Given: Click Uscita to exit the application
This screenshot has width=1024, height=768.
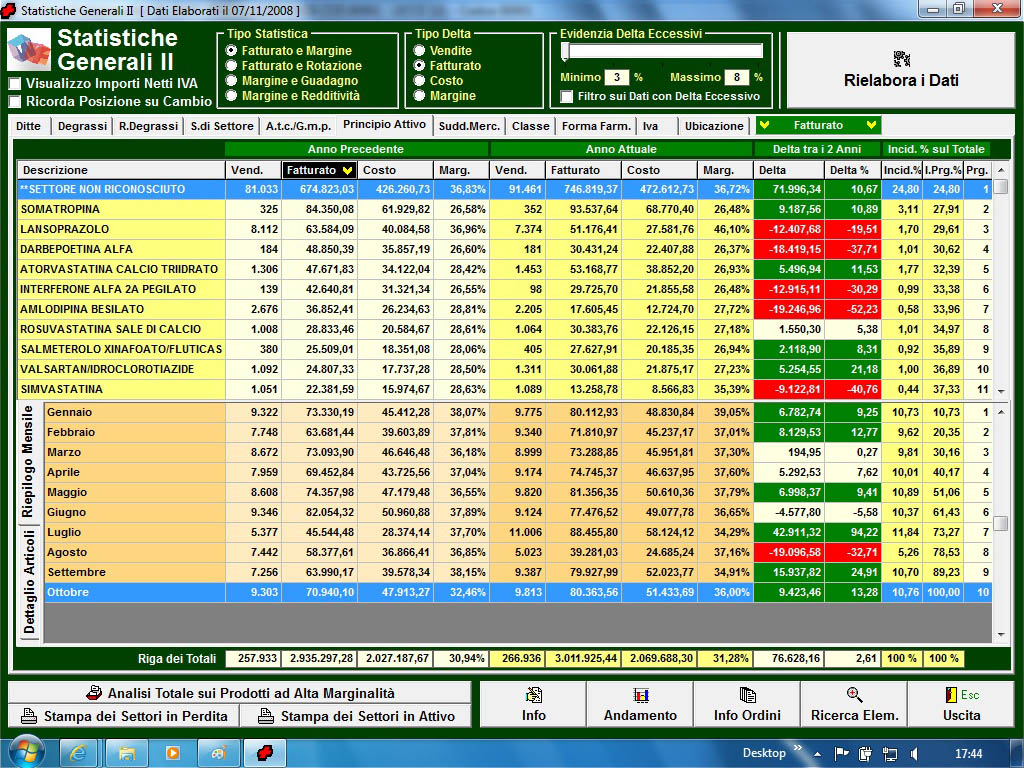Looking at the screenshot, I should point(961,705).
